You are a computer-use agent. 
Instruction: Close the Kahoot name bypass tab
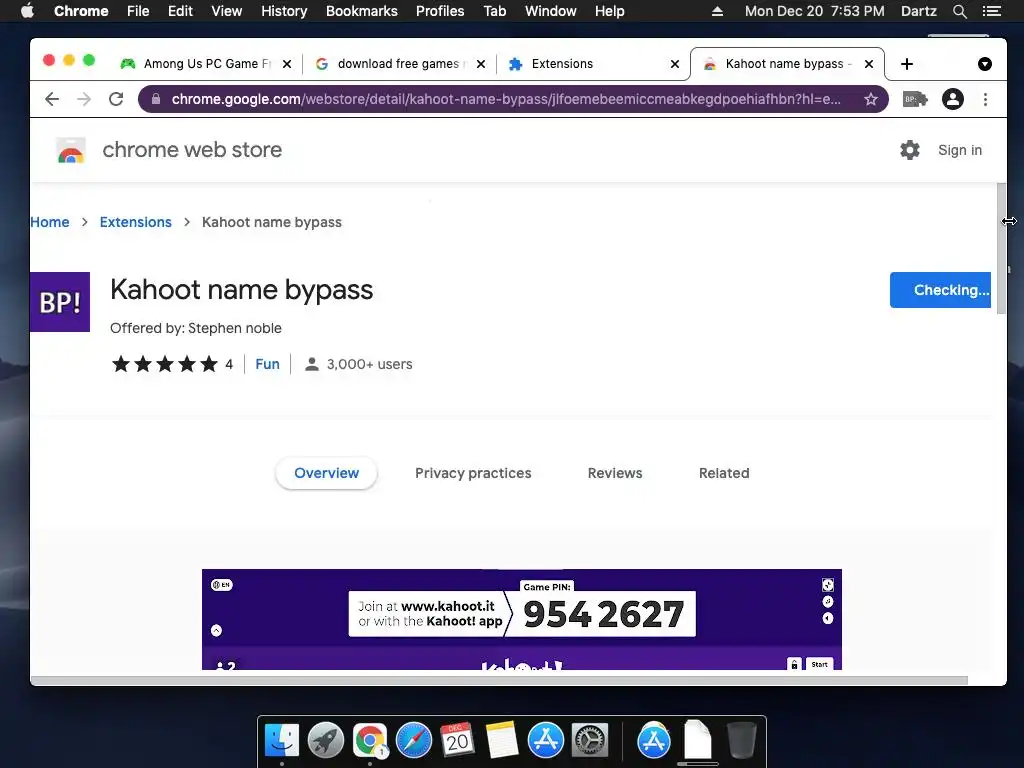869,64
